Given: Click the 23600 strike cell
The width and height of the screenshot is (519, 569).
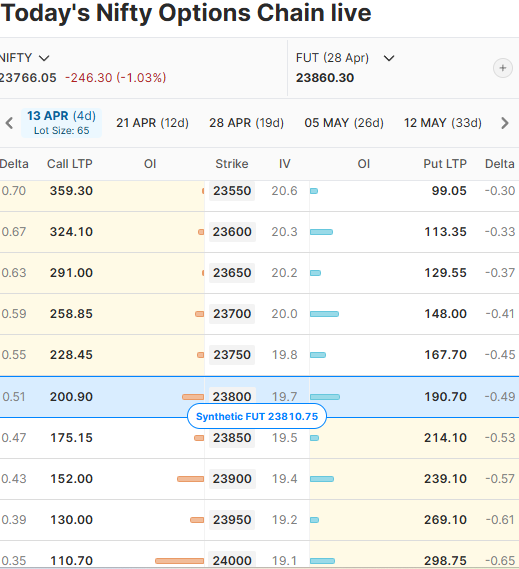Looking at the screenshot, I should 232,232.
